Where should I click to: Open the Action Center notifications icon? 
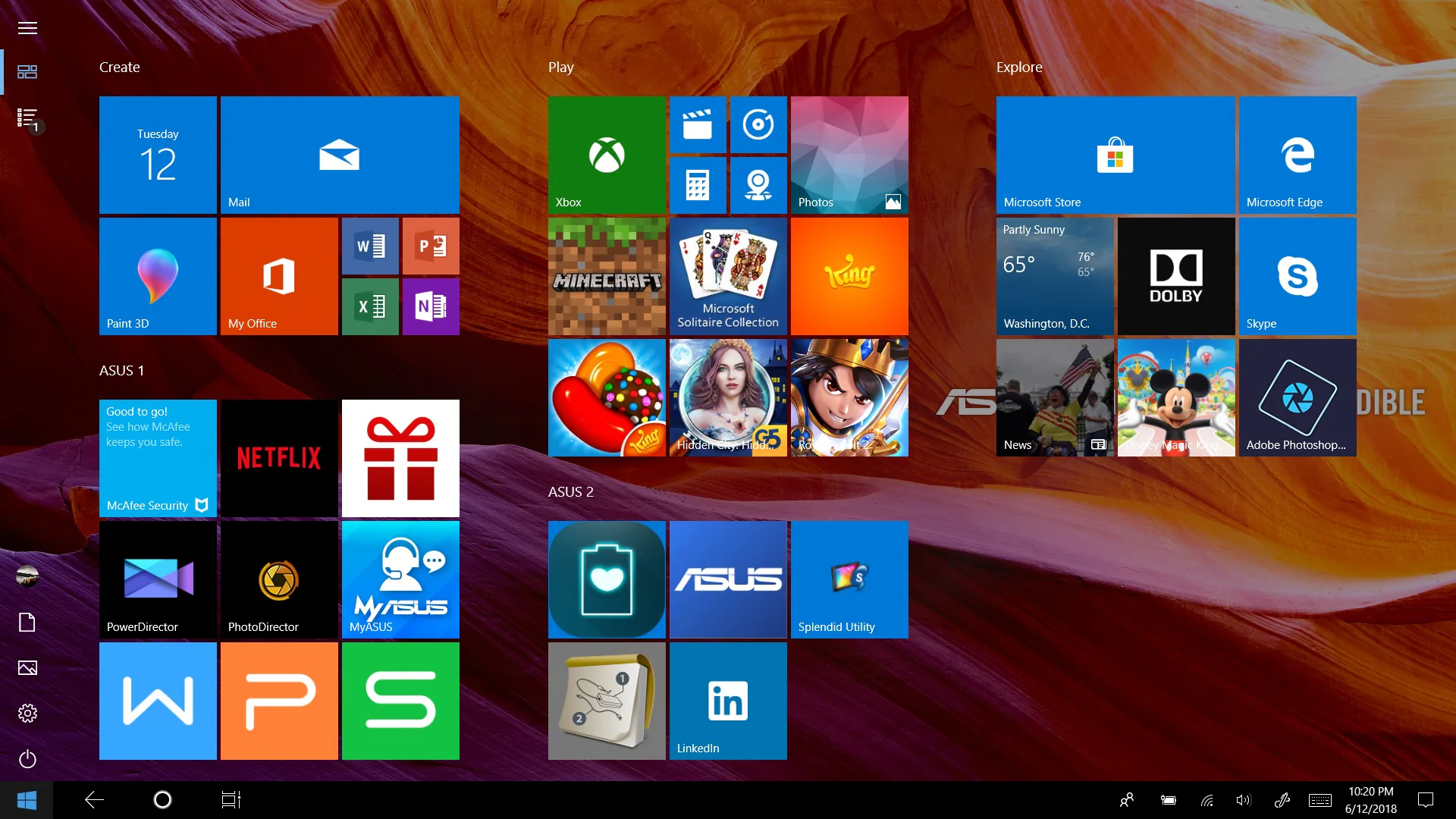pyautogui.click(x=1426, y=800)
